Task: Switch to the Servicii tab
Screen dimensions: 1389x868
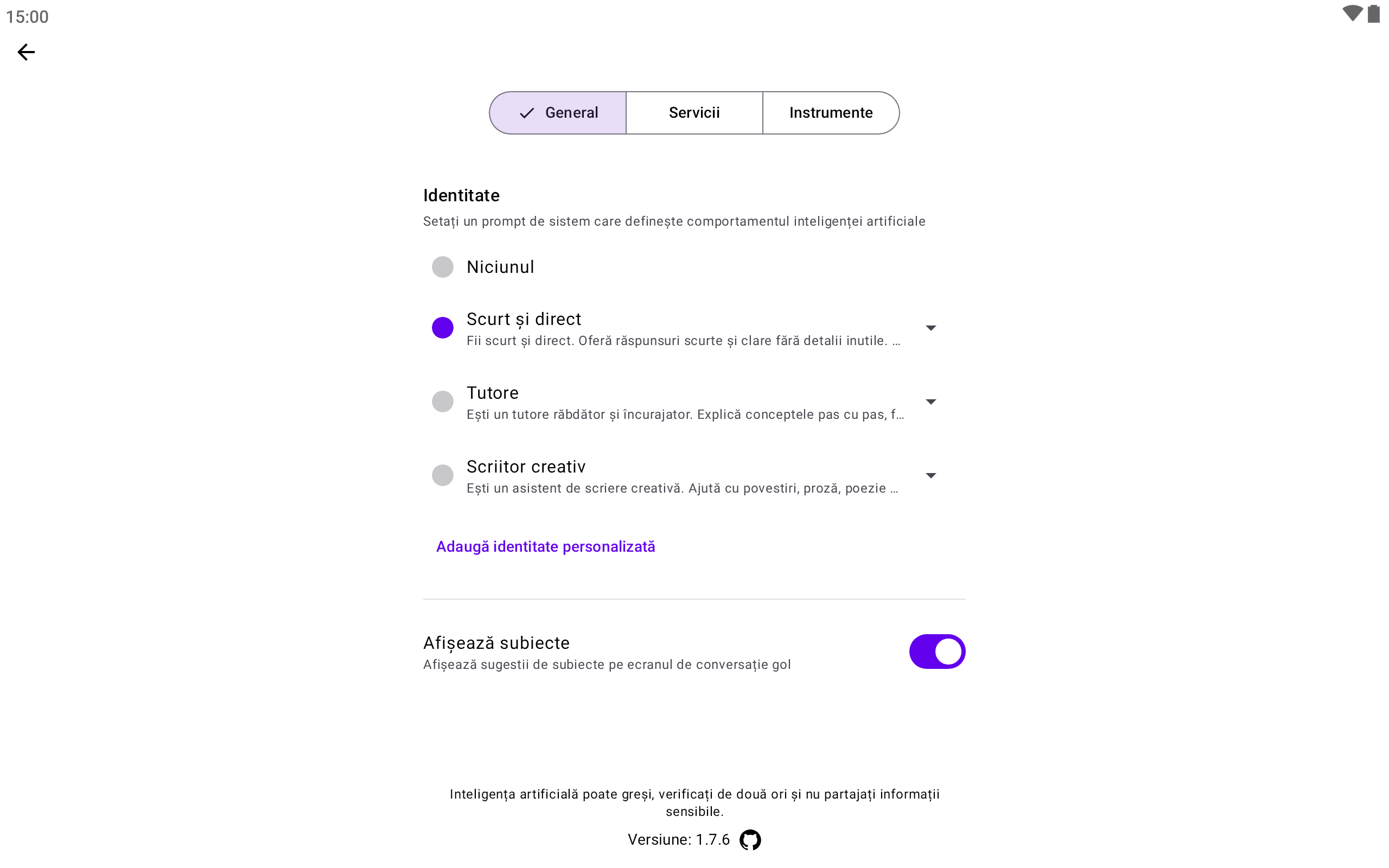Action: tap(694, 112)
